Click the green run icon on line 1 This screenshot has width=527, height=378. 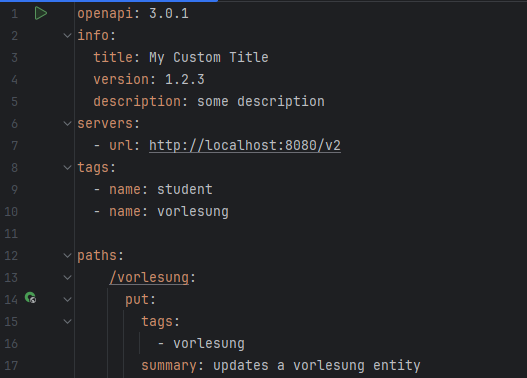[x=41, y=13]
